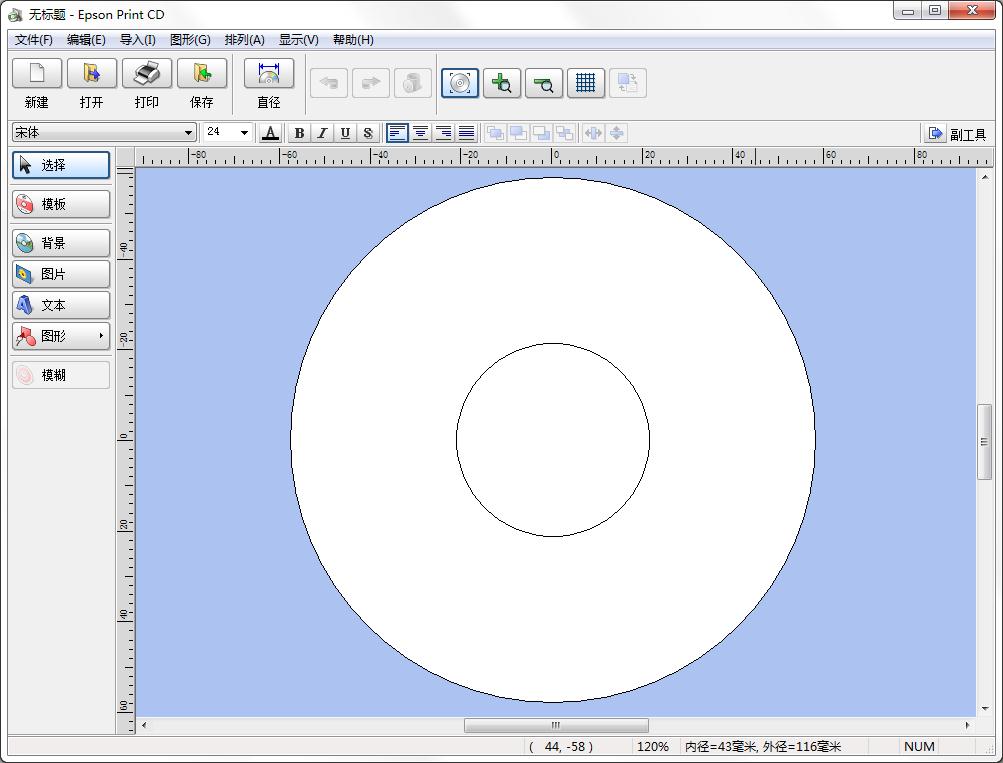This screenshot has height=763, width=1003.
Task: Click the horizontal scrollbar thumb
Action: 556,726
